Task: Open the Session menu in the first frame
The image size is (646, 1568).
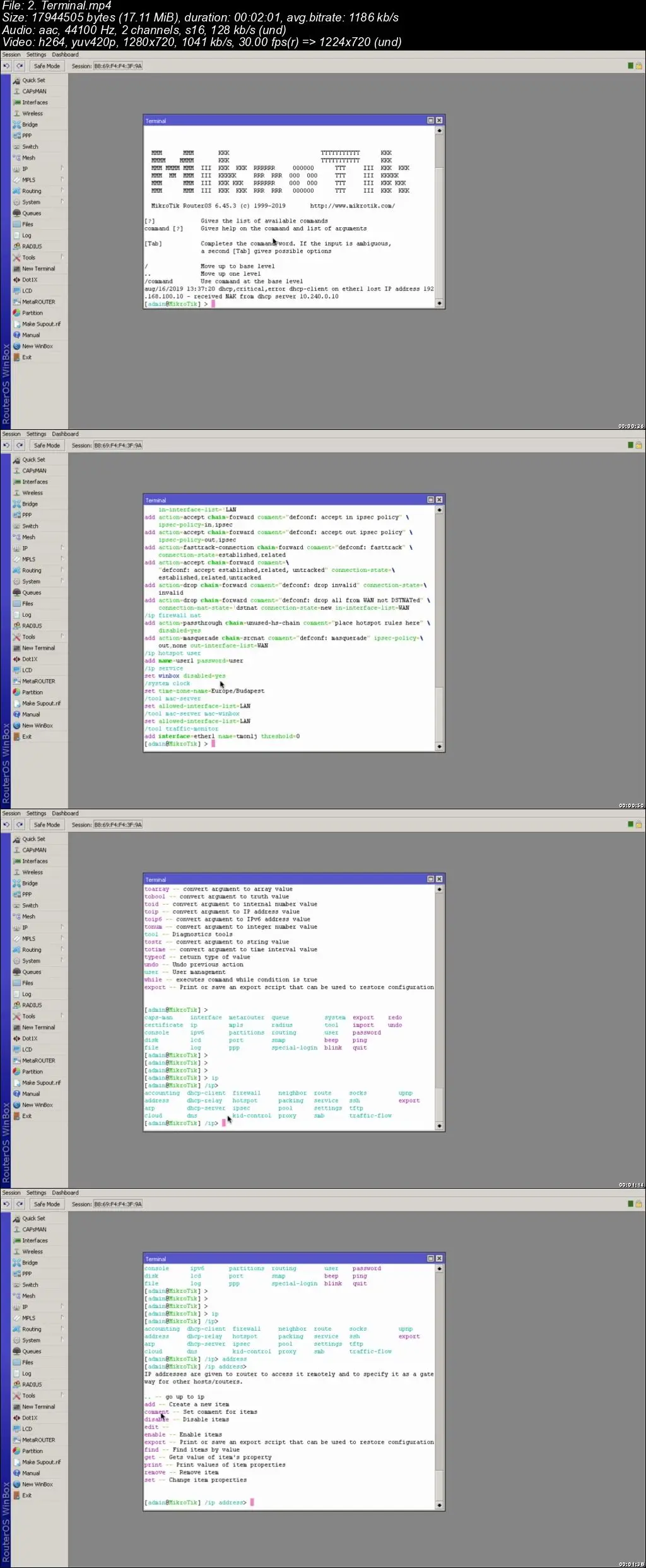Action: coord(11,55)
